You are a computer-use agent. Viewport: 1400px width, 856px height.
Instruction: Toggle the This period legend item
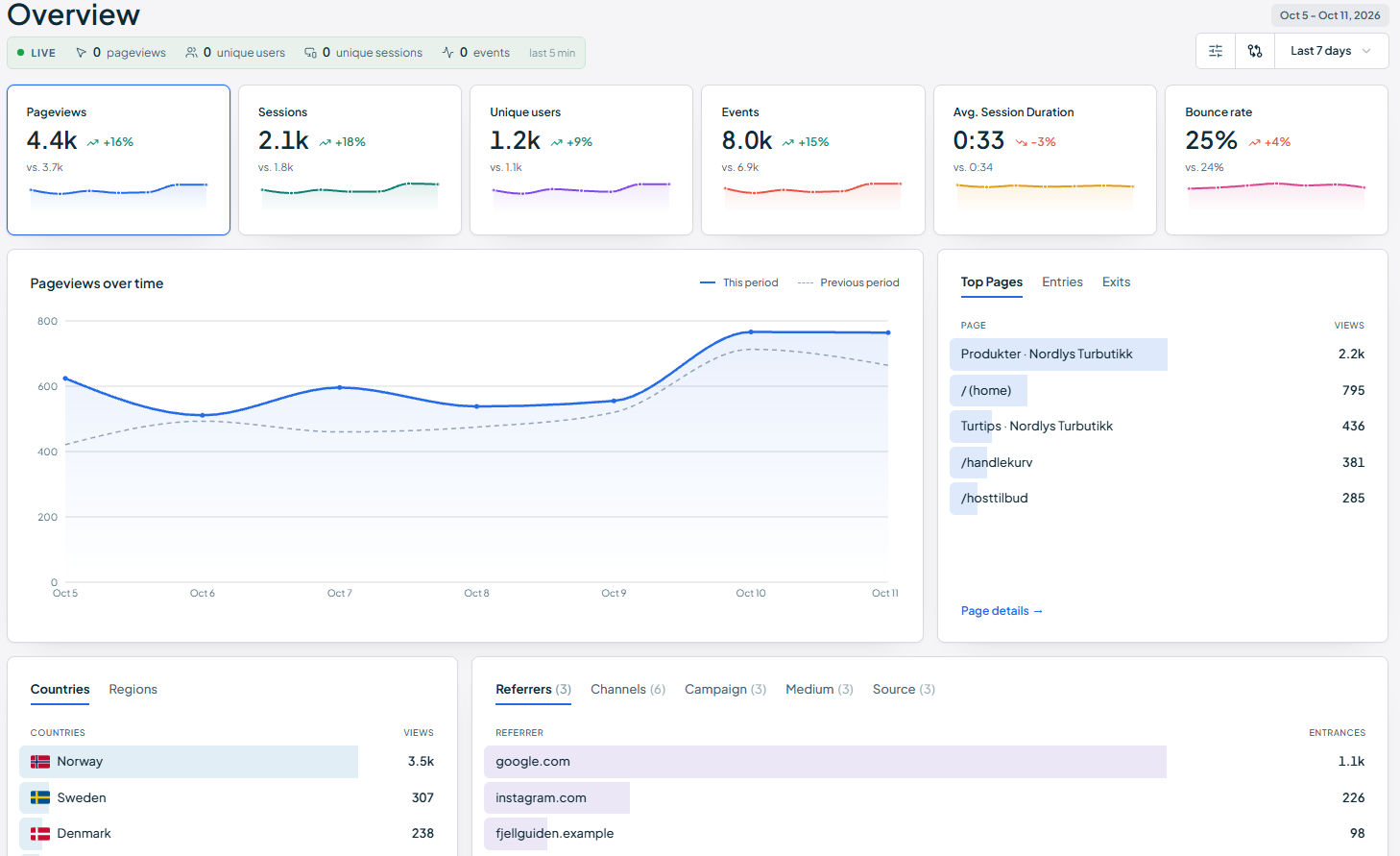[x=738, y=282]
